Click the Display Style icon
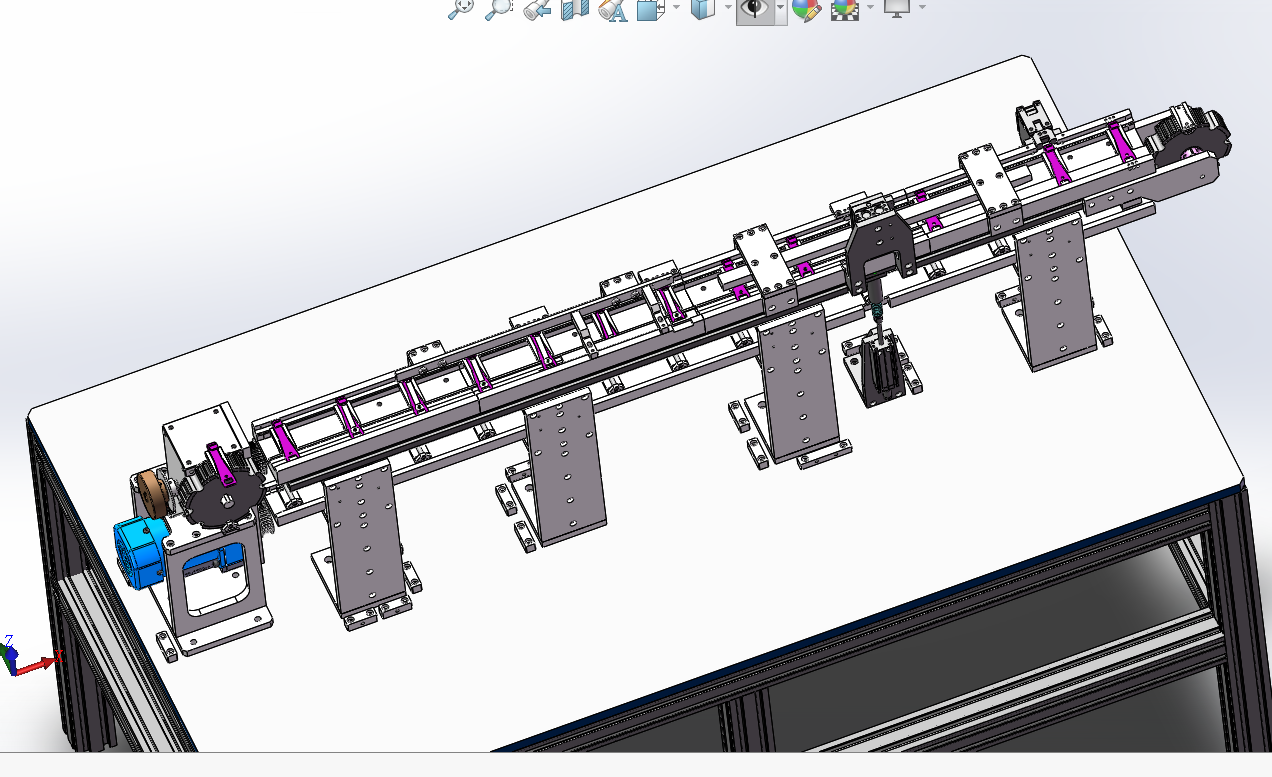 704,9
